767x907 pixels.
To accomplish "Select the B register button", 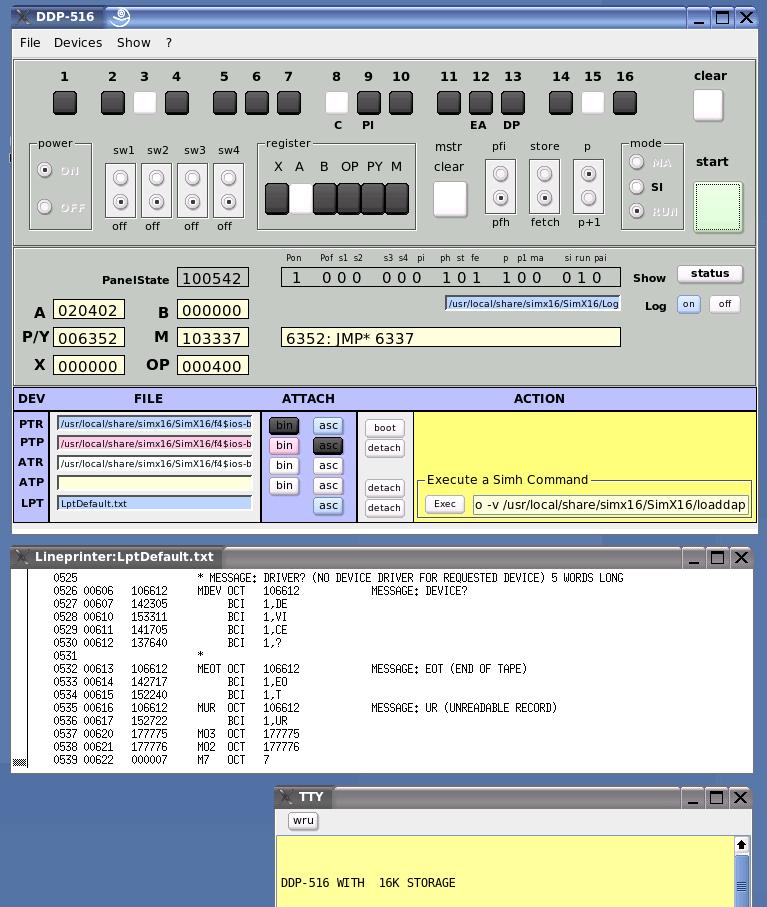I will (x=324, y=198).
